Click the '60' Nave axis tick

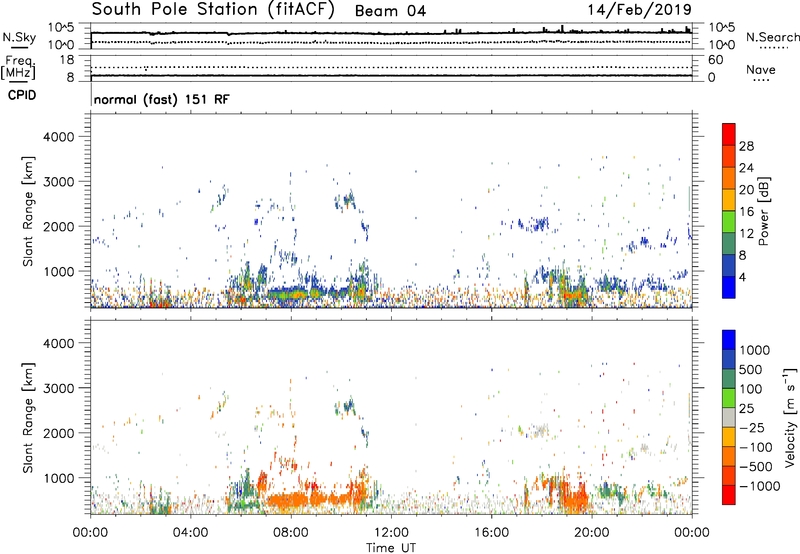[715, 60]
